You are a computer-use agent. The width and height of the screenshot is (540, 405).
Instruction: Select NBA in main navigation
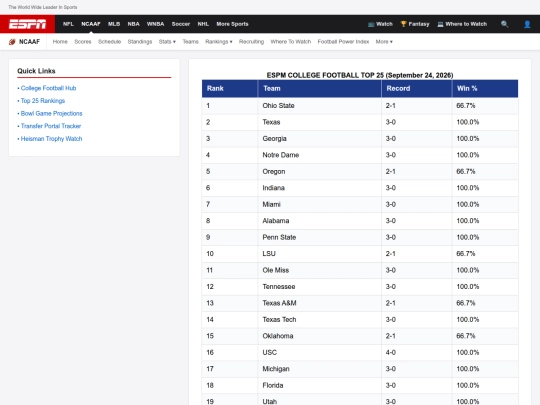coord(134,24)
